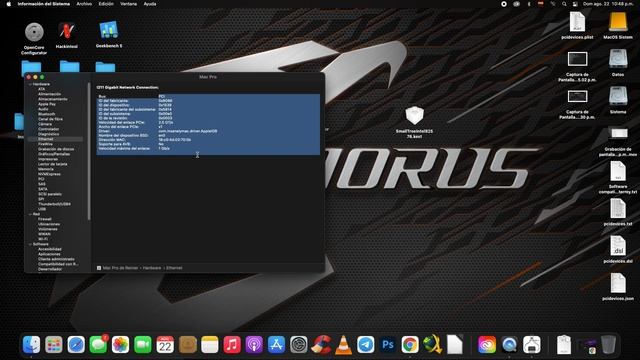
Task: Open the MacOS Sistem orange drive
Action: coord(618,22)
